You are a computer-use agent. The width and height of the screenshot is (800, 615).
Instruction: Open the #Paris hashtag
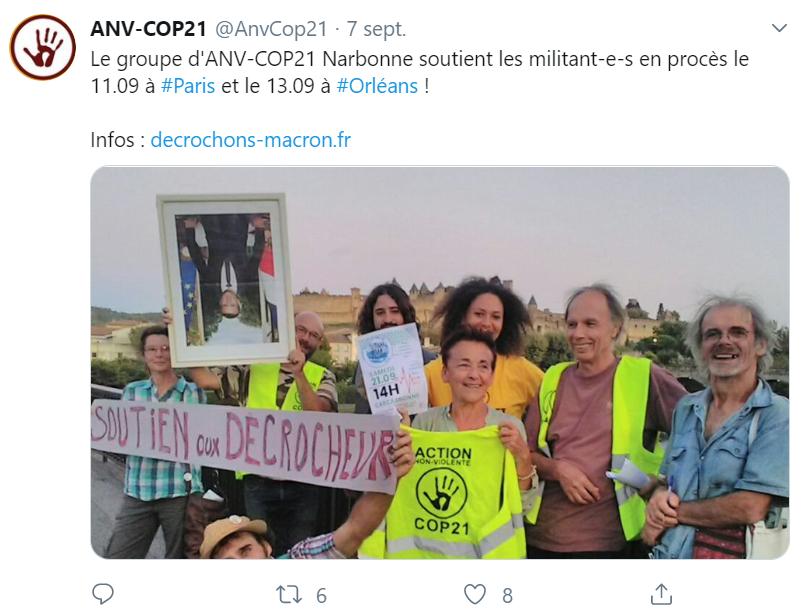tap(188, 86)
